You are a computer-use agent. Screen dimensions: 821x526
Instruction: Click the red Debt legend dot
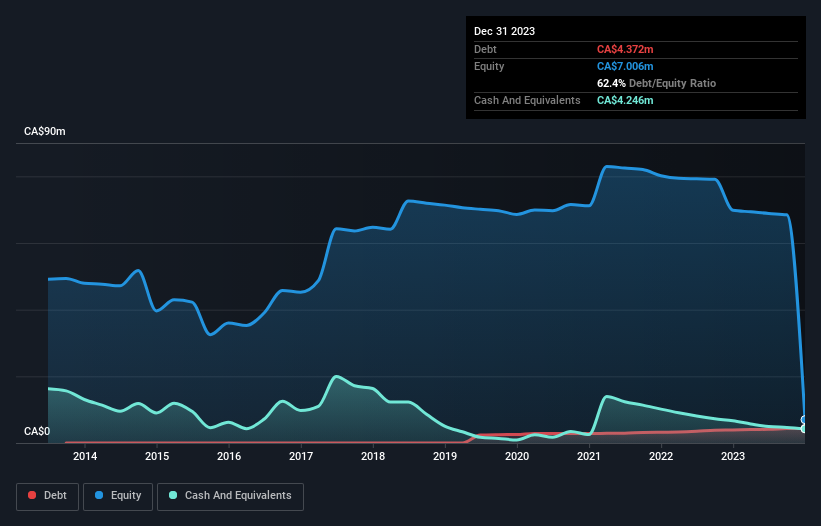click(32, 495)
